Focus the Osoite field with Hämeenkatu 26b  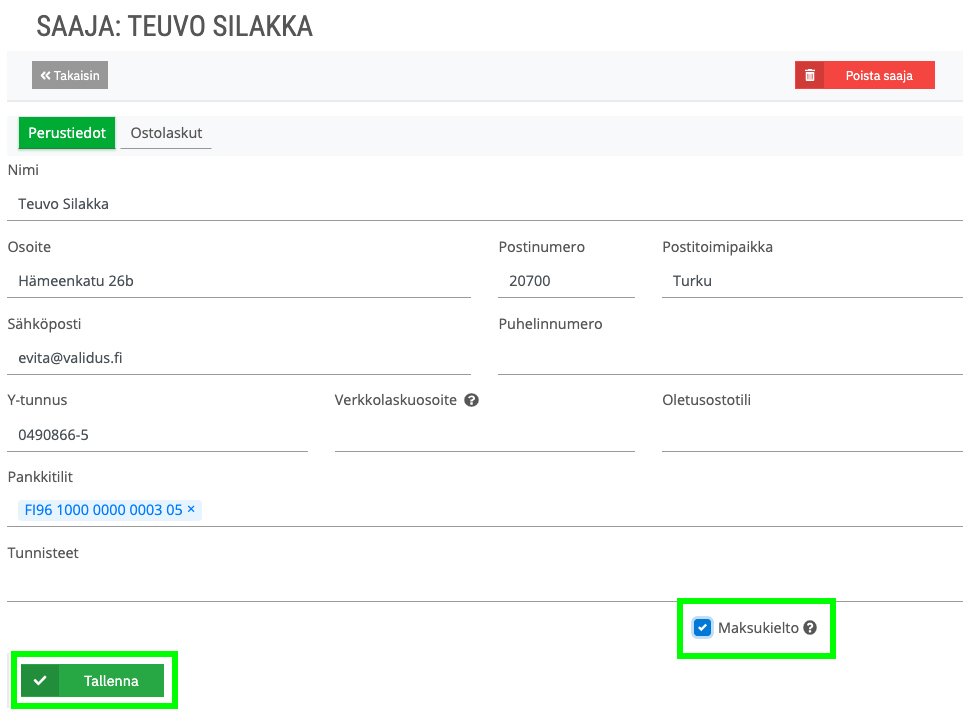point(239,281)
